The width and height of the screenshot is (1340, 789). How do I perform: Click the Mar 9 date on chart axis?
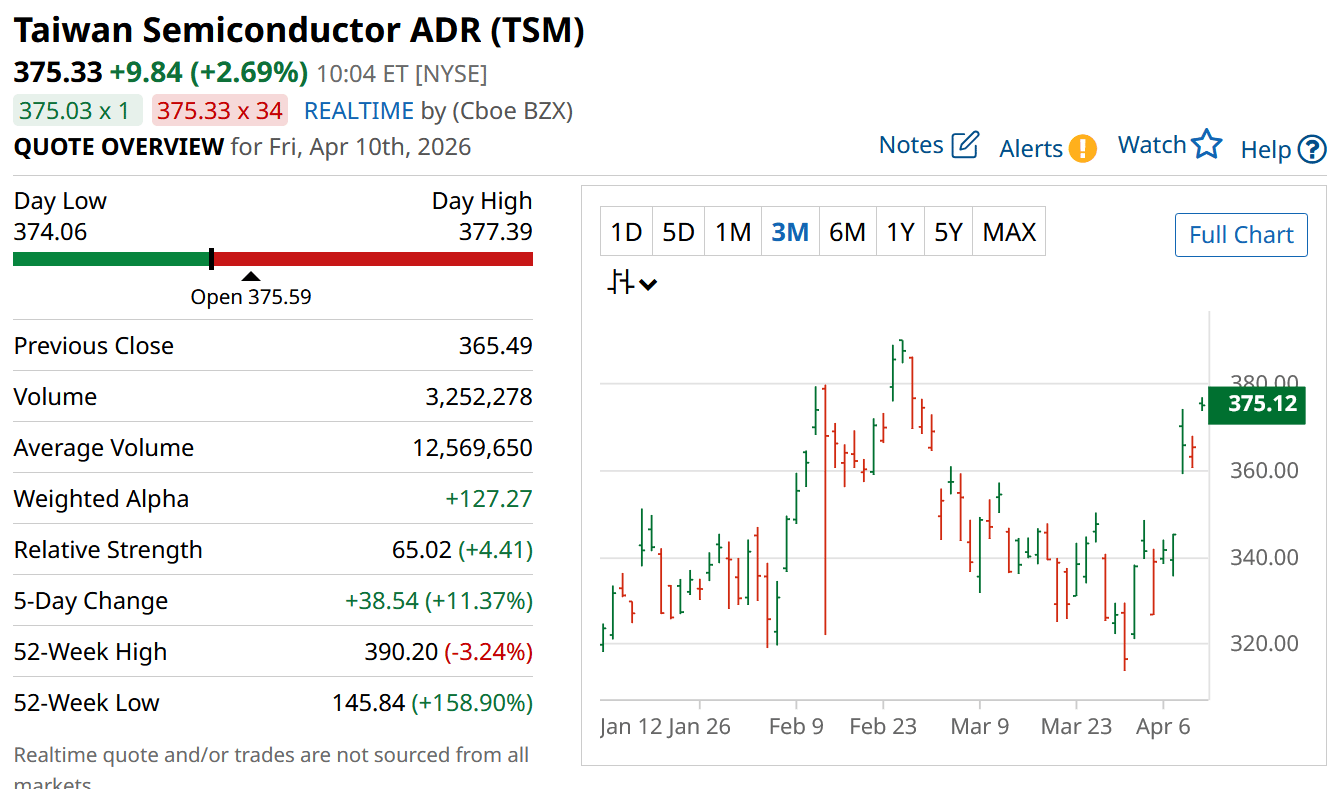[x=980, y=726]
